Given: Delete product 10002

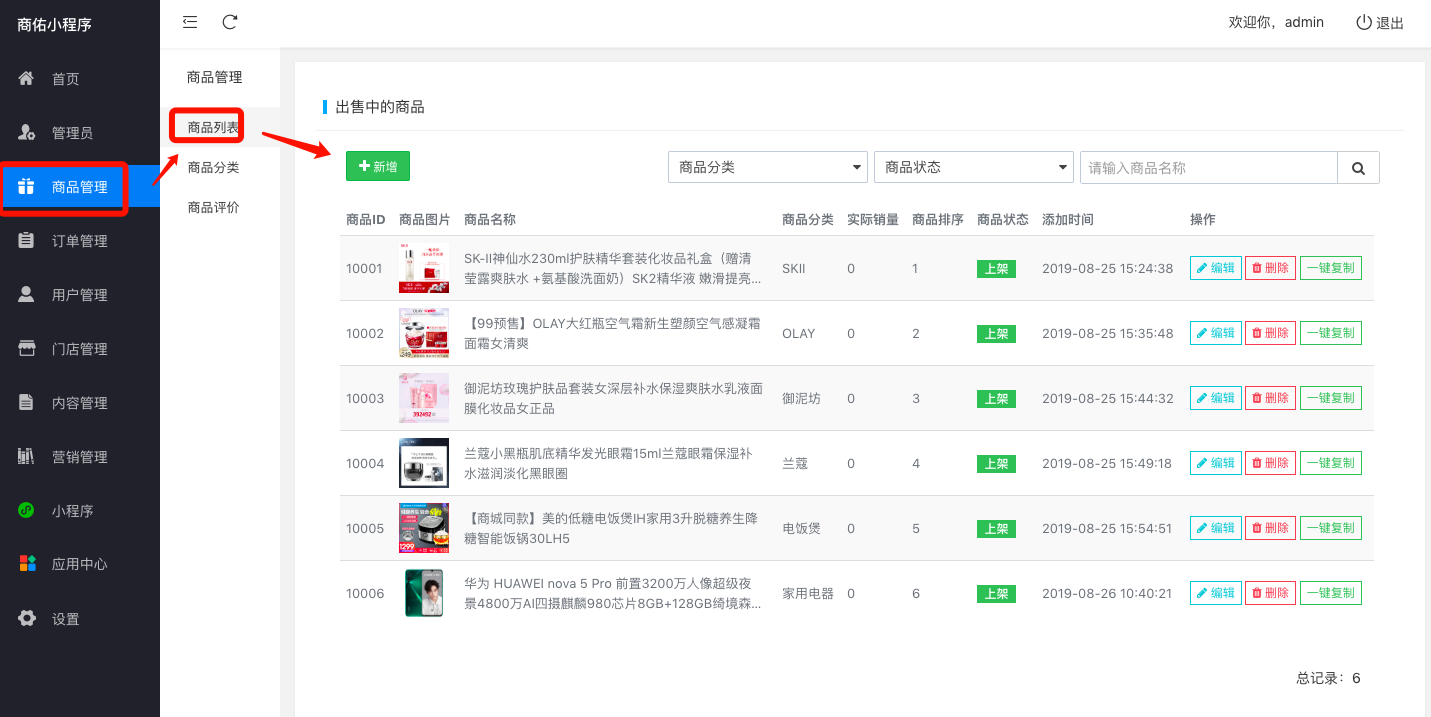Looking at the screenshot, I should 1270,333.
